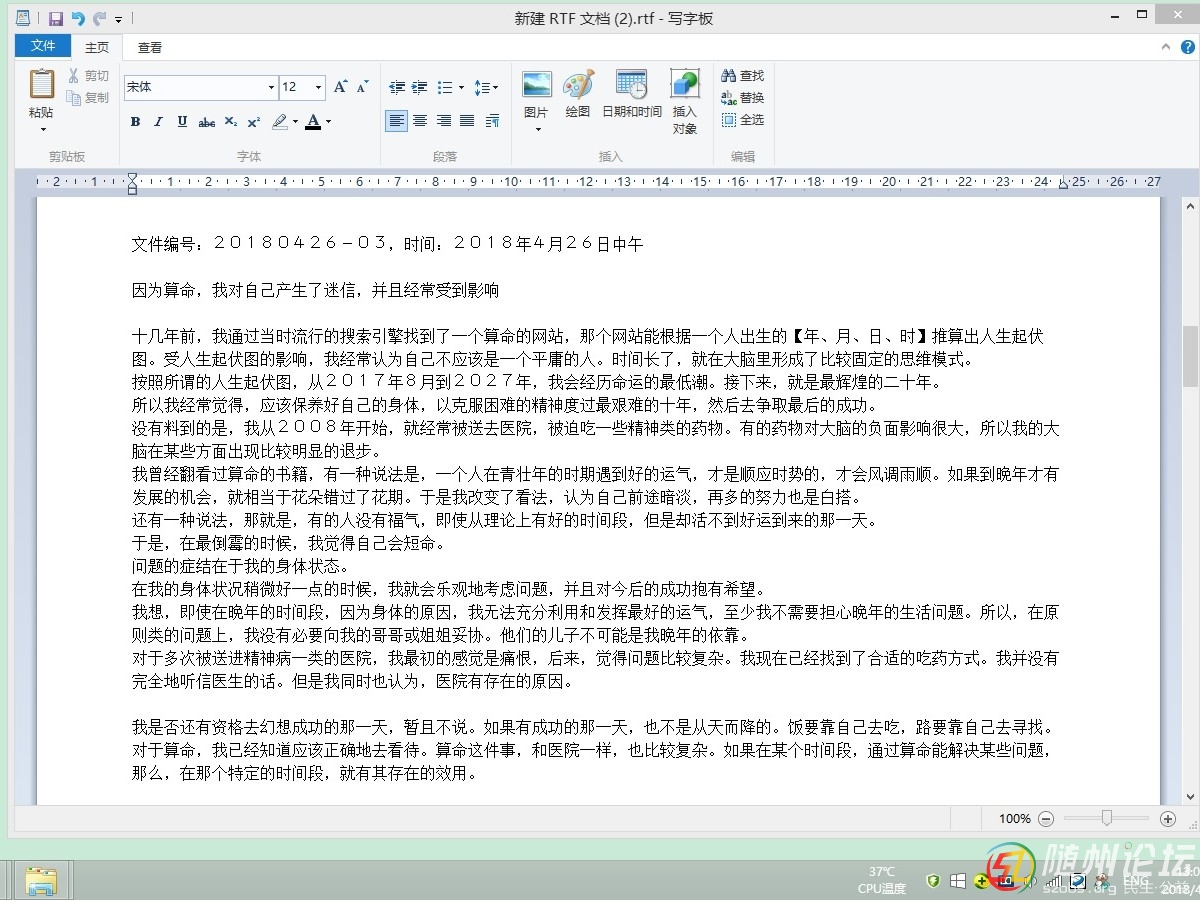Click the Save icon in quick access toolbar
Image resolution: width=1200 pixels, height=900 pixels.
point(56,19)
